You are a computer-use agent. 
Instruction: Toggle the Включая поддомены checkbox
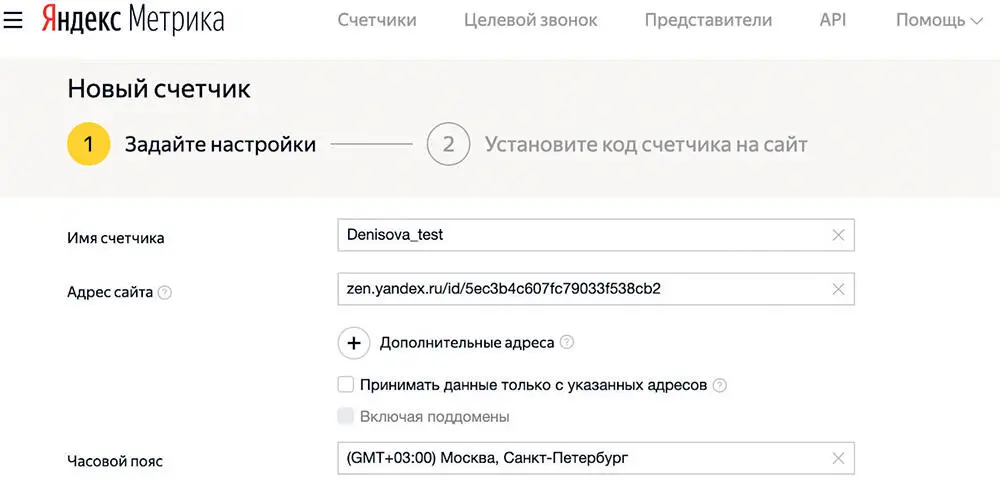tap(346, 416)
